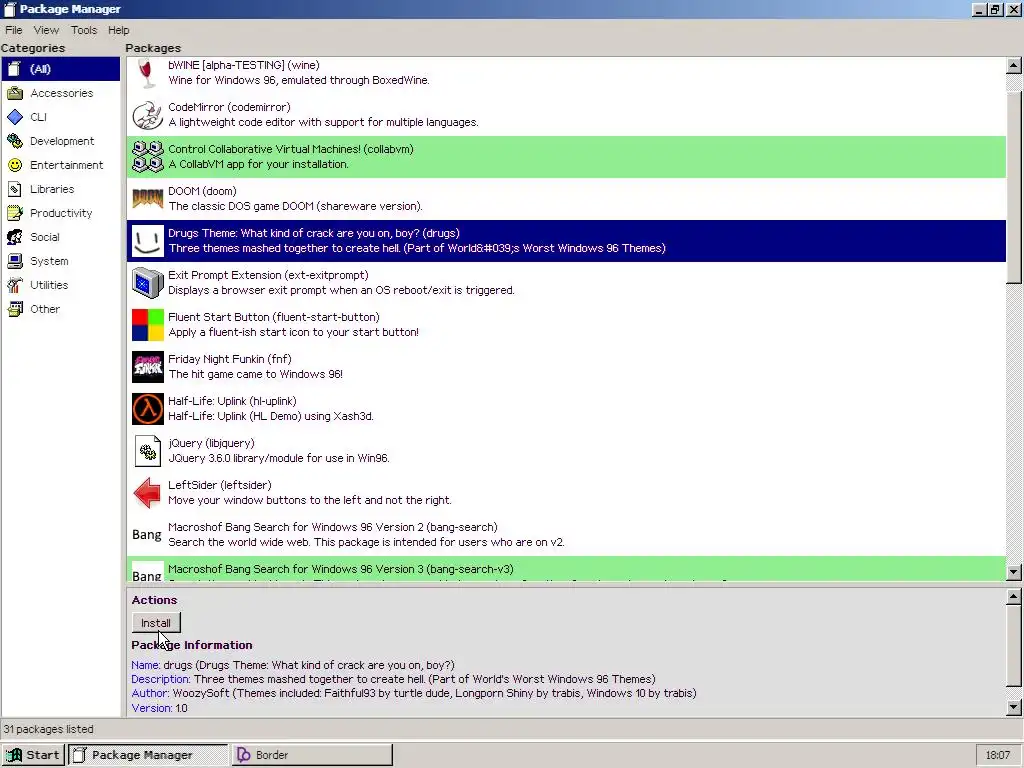
Task: Click the CollabVM computers icon
Action: [x=148, y=157]
